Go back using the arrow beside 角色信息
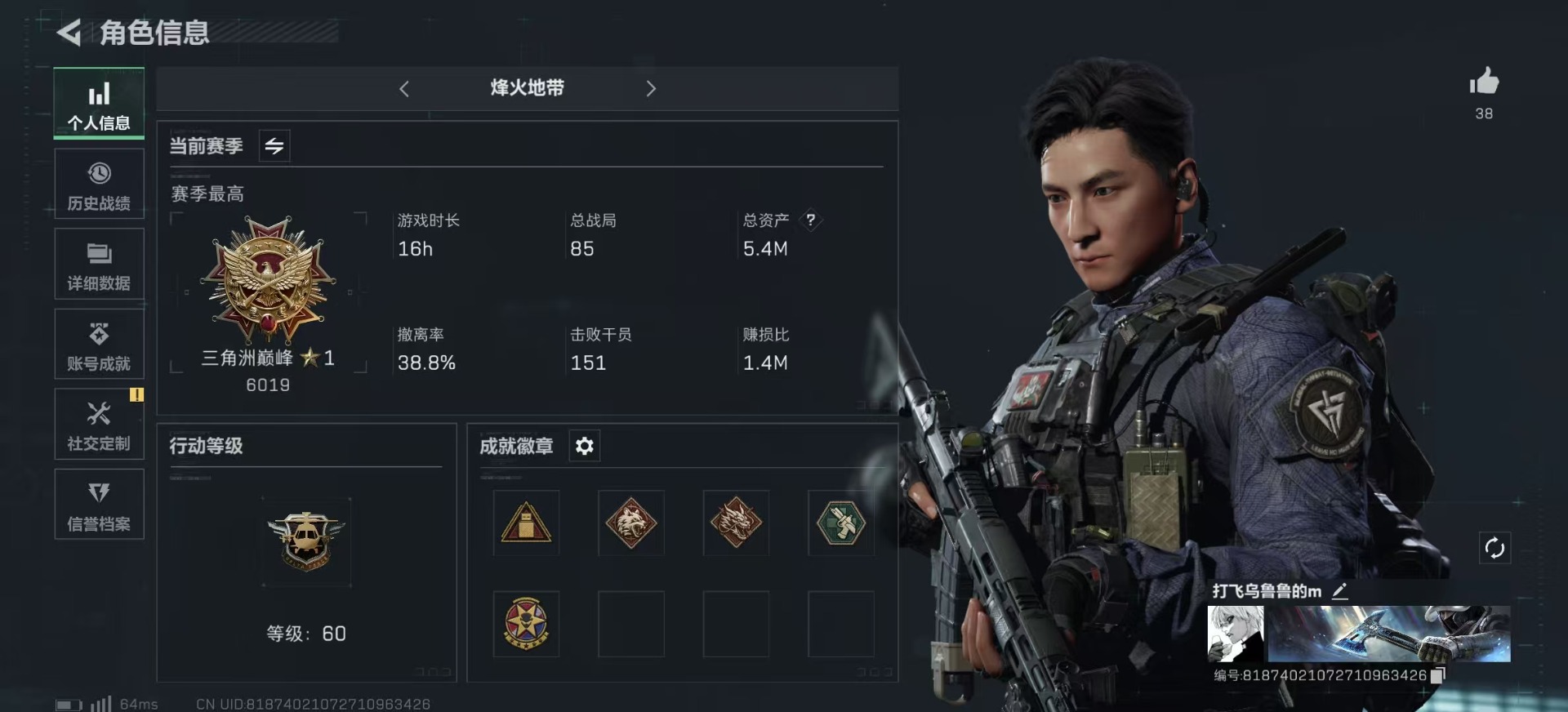 69,33
